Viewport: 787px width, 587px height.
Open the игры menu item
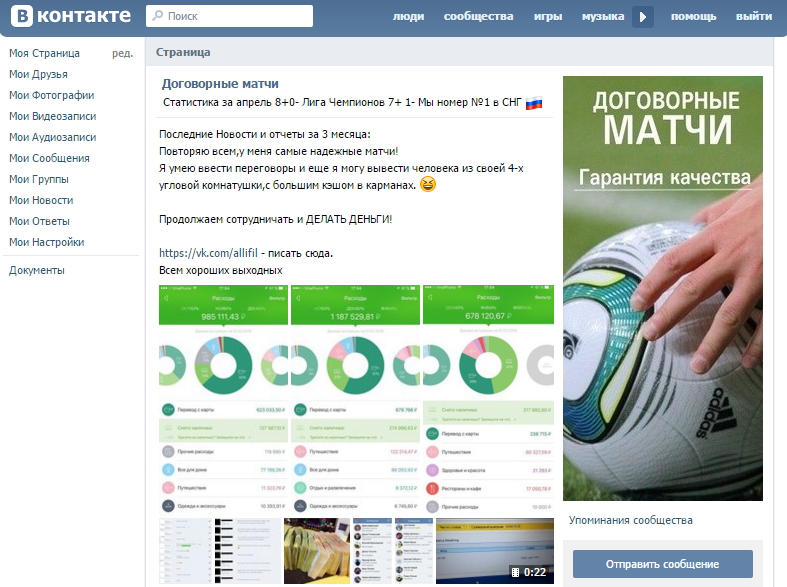[548, 16]
